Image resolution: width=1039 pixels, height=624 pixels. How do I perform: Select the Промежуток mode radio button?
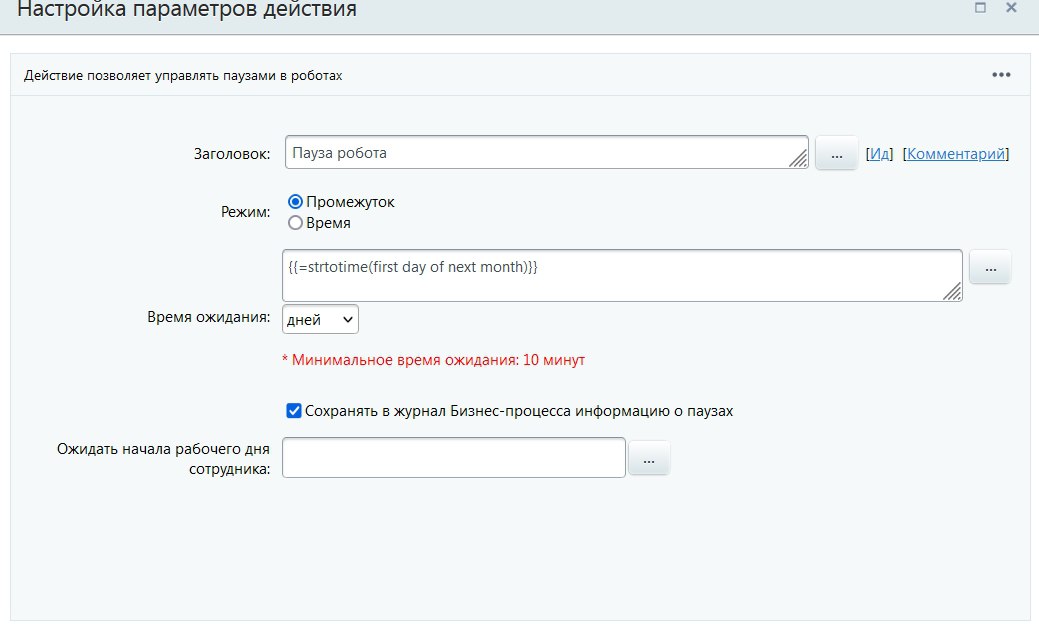coord(295,202)
